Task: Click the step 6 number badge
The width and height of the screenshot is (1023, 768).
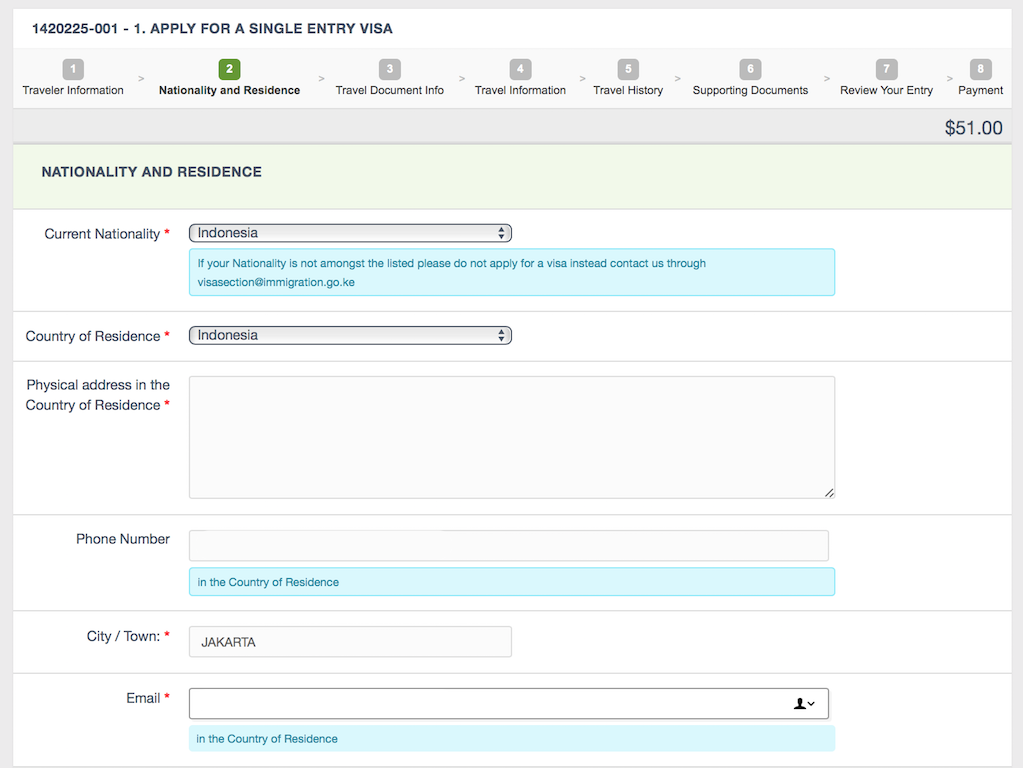Action: [x=750, y=69]
